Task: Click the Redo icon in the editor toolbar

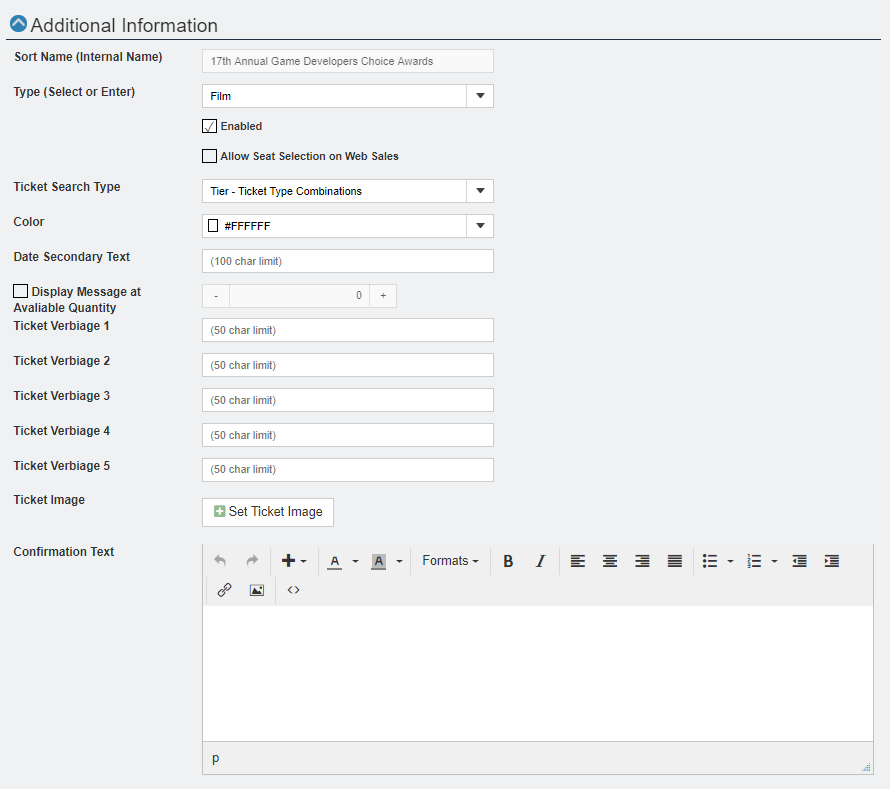Action: click(252, 561)
